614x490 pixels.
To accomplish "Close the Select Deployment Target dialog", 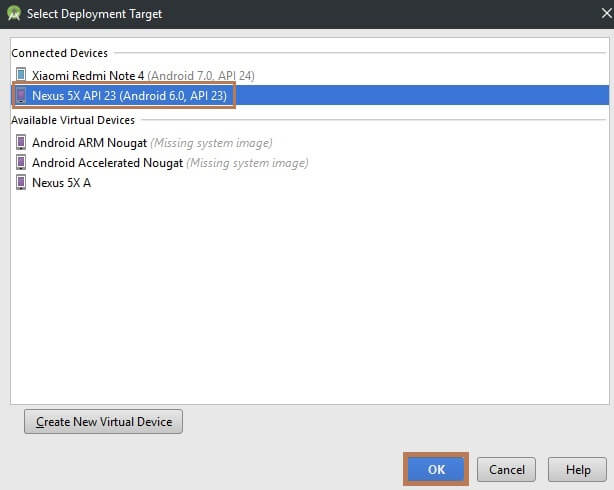I will click(607, 13).
